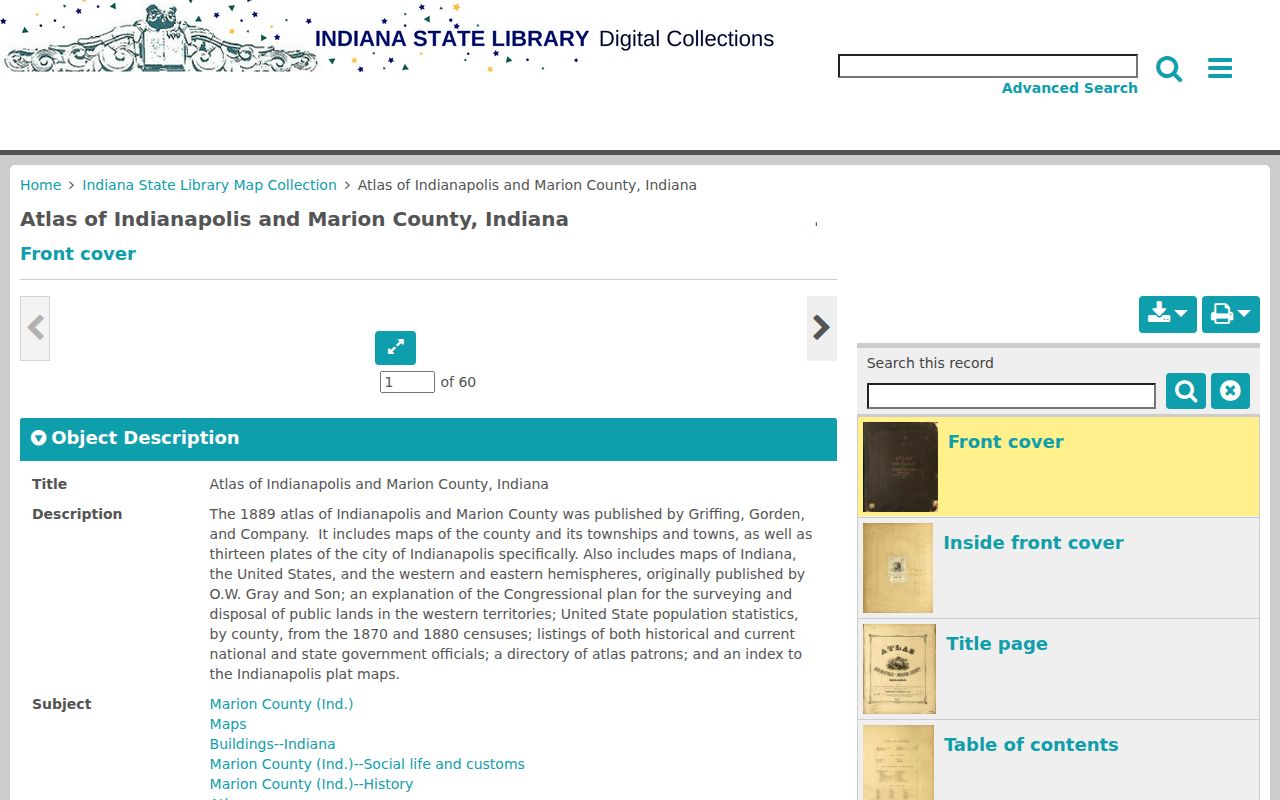Image resolution: width=1280 pixels, height=800 pixels.
Task: Open Indiana State Library Map Collection breadcrumb
Action: point(209,185)
